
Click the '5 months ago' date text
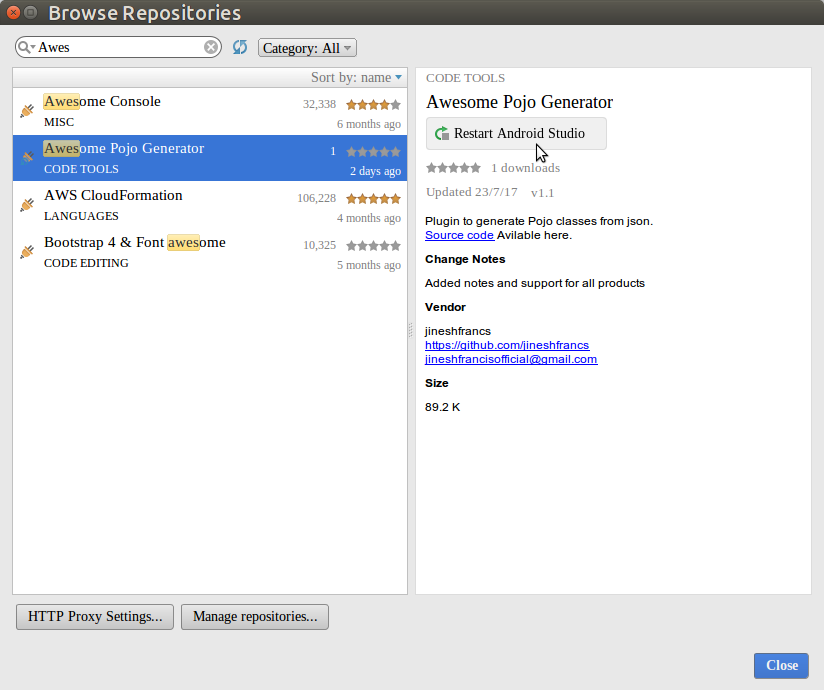[369, 265]
